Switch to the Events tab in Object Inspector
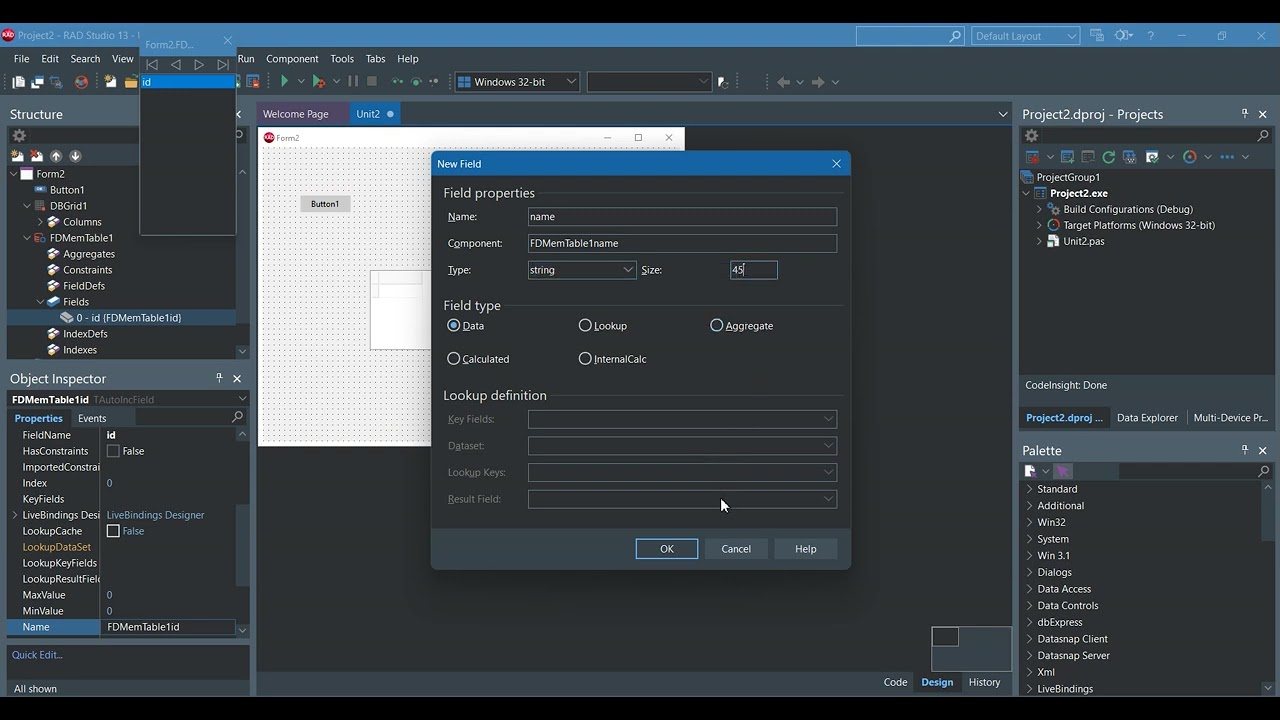The width and height of the screenshot is (1280, 720). tap(92, 418)
